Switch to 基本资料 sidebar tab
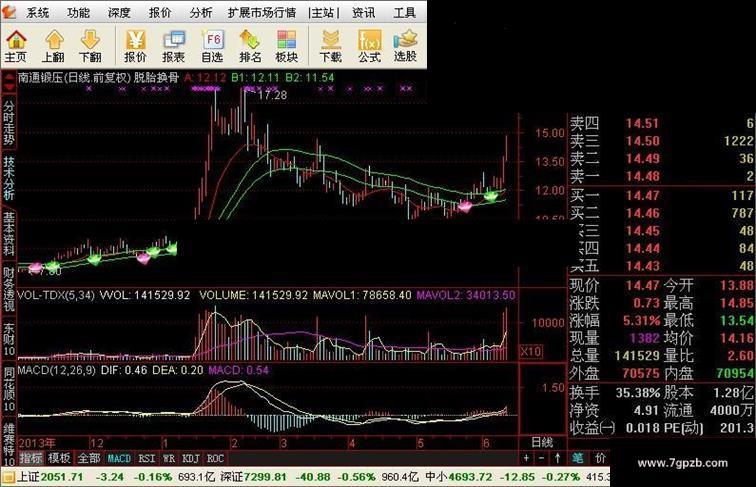Screen dimensions: 756x487 click(9, 233)
